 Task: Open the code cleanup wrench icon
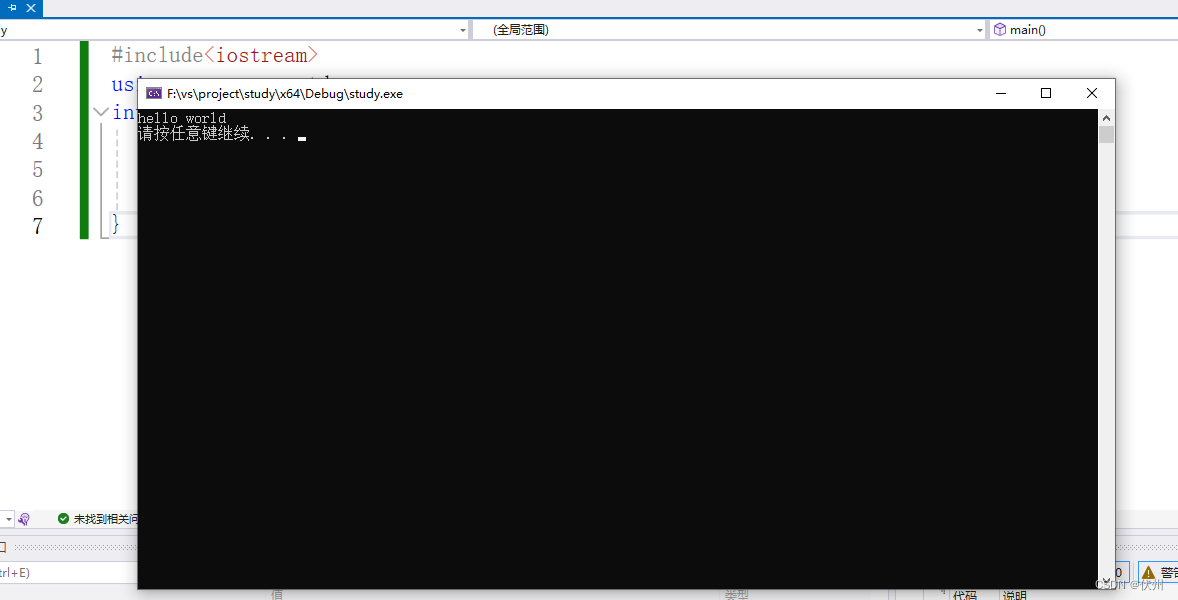tap(24, 519)
